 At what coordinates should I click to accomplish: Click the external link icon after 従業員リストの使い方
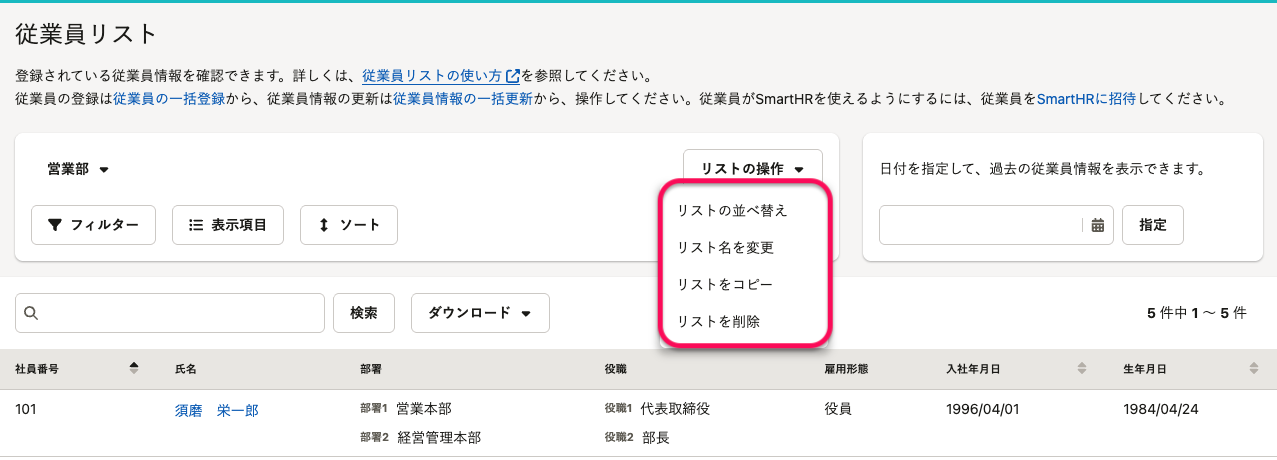(513, 76)
